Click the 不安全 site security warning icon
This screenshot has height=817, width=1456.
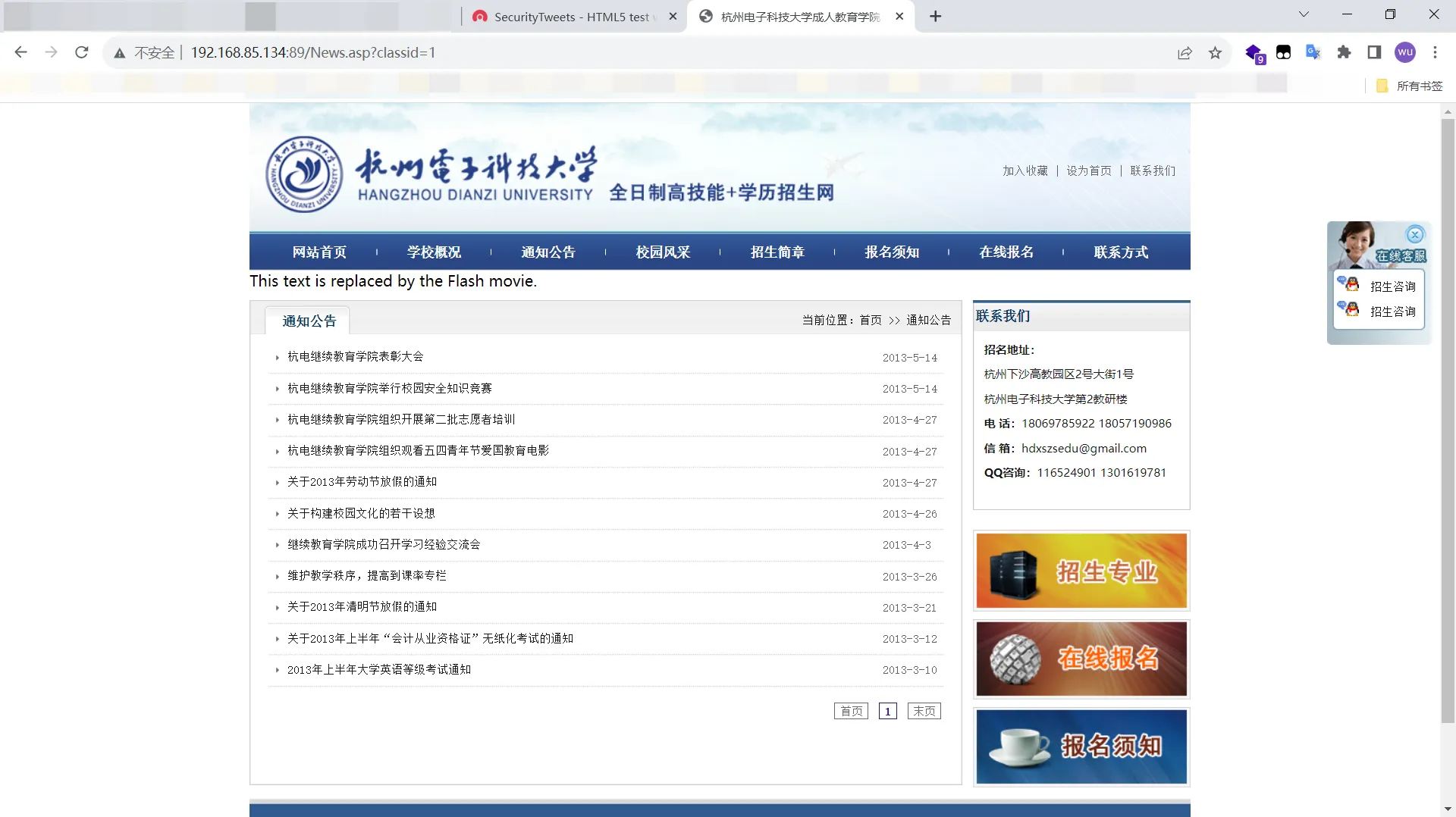pyautogui.click(x=120, y=52)
